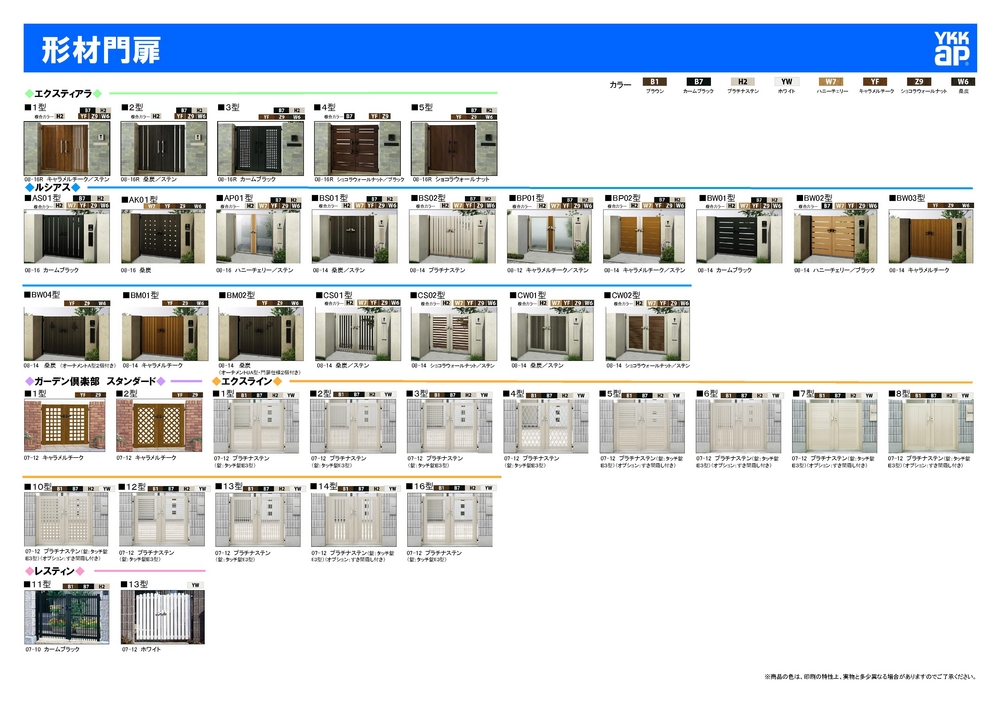Screen dimensions: 1000x707
Task: Select the W7 ハニーチェリー color swatch
Action: click(x=830, y=82)
